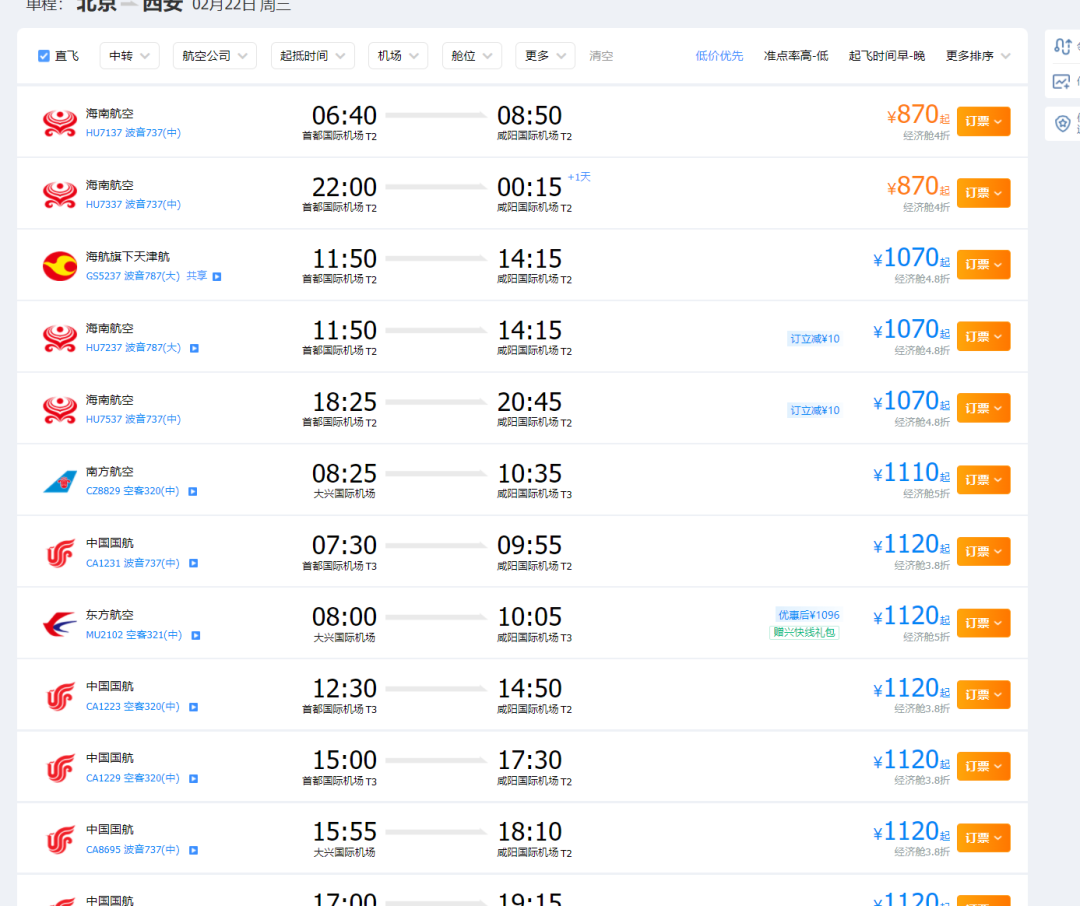
Task: Click blue info icon next to CA1229
Action: pyautogui.click(x=194, y=779)
